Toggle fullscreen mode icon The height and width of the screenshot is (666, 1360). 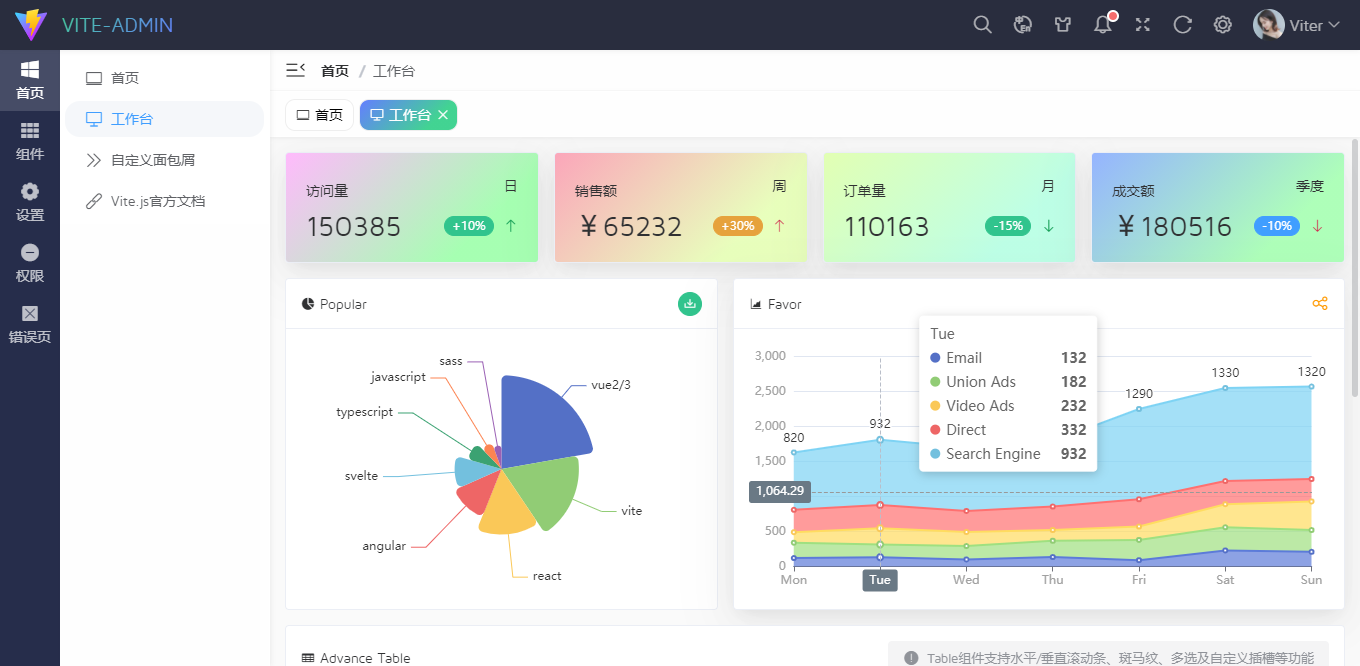pos(1143,25)
